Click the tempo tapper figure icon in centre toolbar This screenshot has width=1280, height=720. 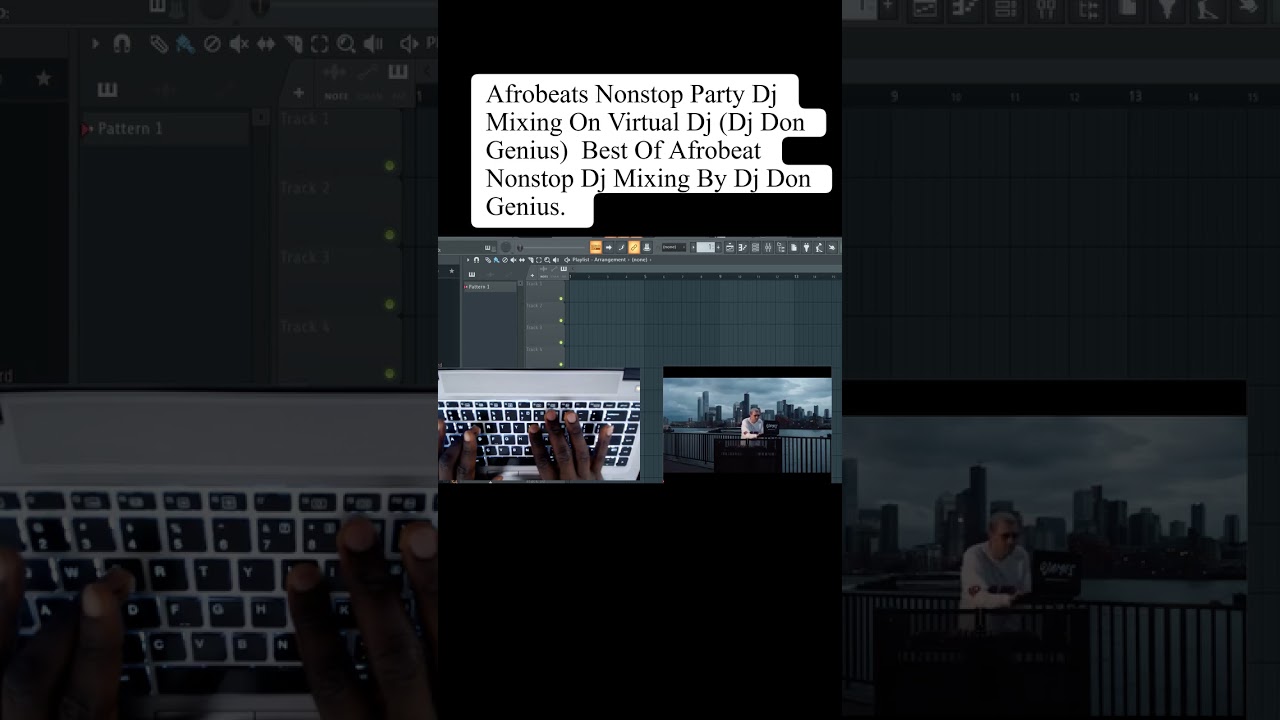(x=819, y=247)
